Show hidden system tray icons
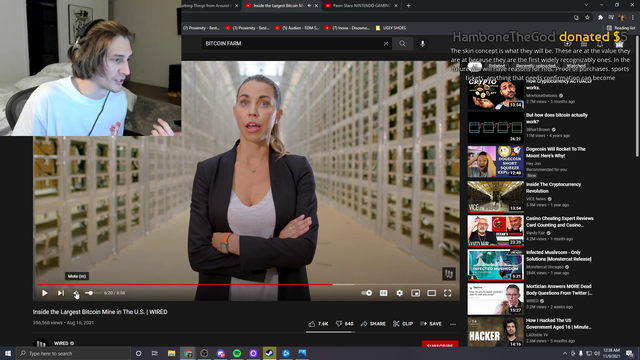Screen dimensions: 640x360 [565, 353]
